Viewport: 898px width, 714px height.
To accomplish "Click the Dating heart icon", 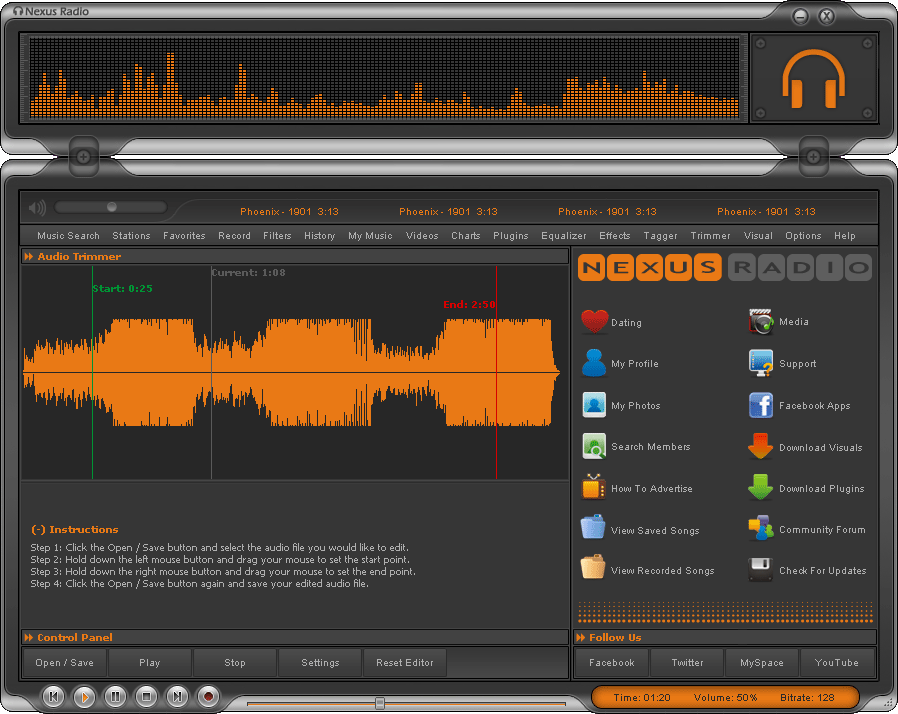I will (x=594, y=322).
